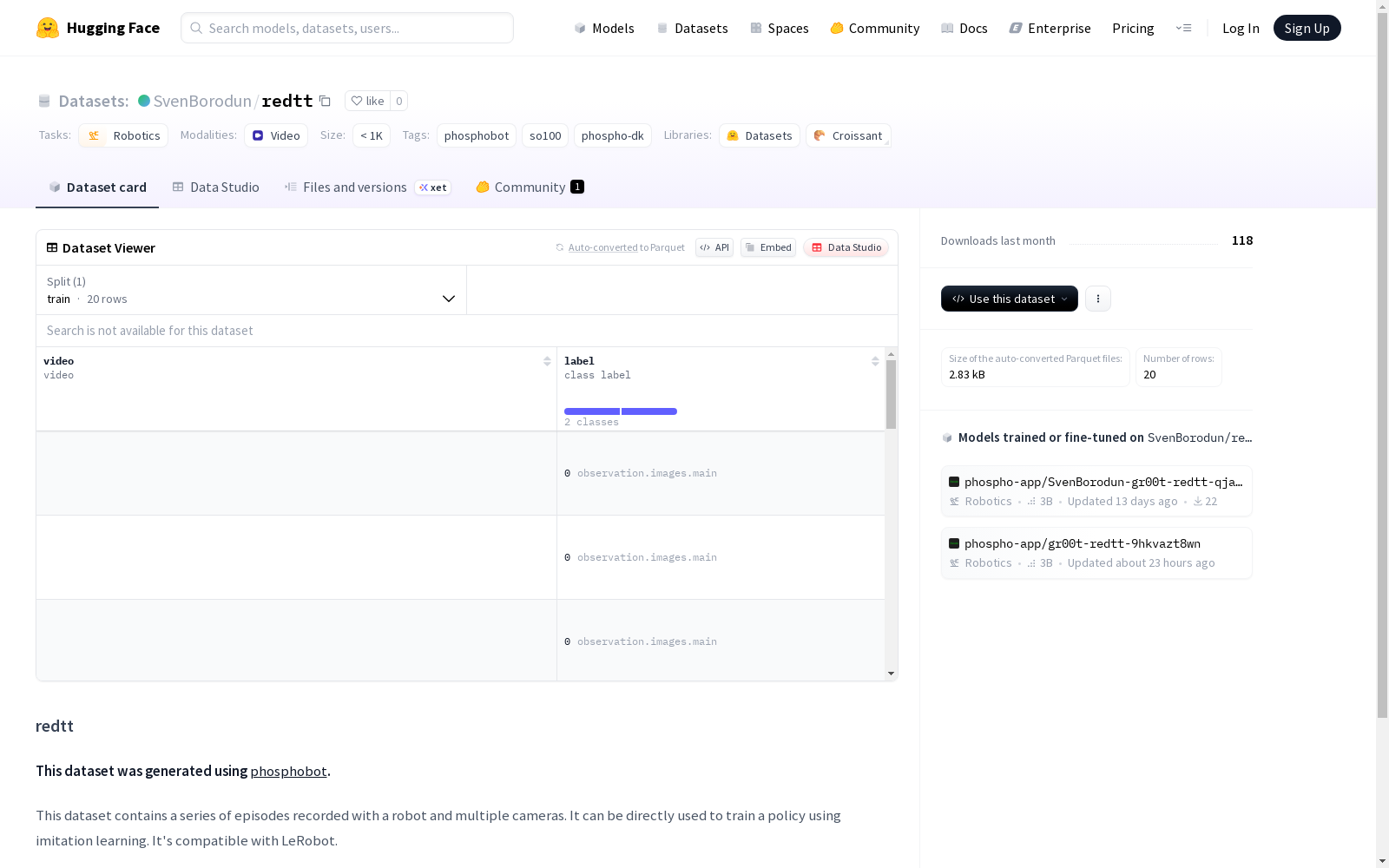This screenshot has height=868, width=1389.
Task: Open Data Studio from viewer header
Action: coord(846,247)
